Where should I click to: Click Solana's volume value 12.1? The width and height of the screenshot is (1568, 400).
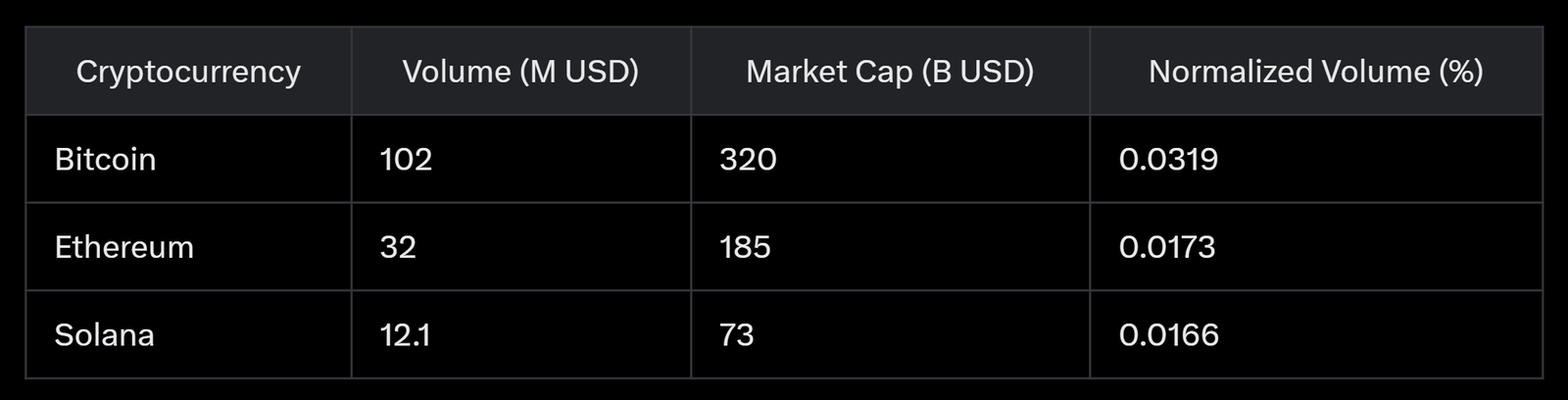coord(405,335)
